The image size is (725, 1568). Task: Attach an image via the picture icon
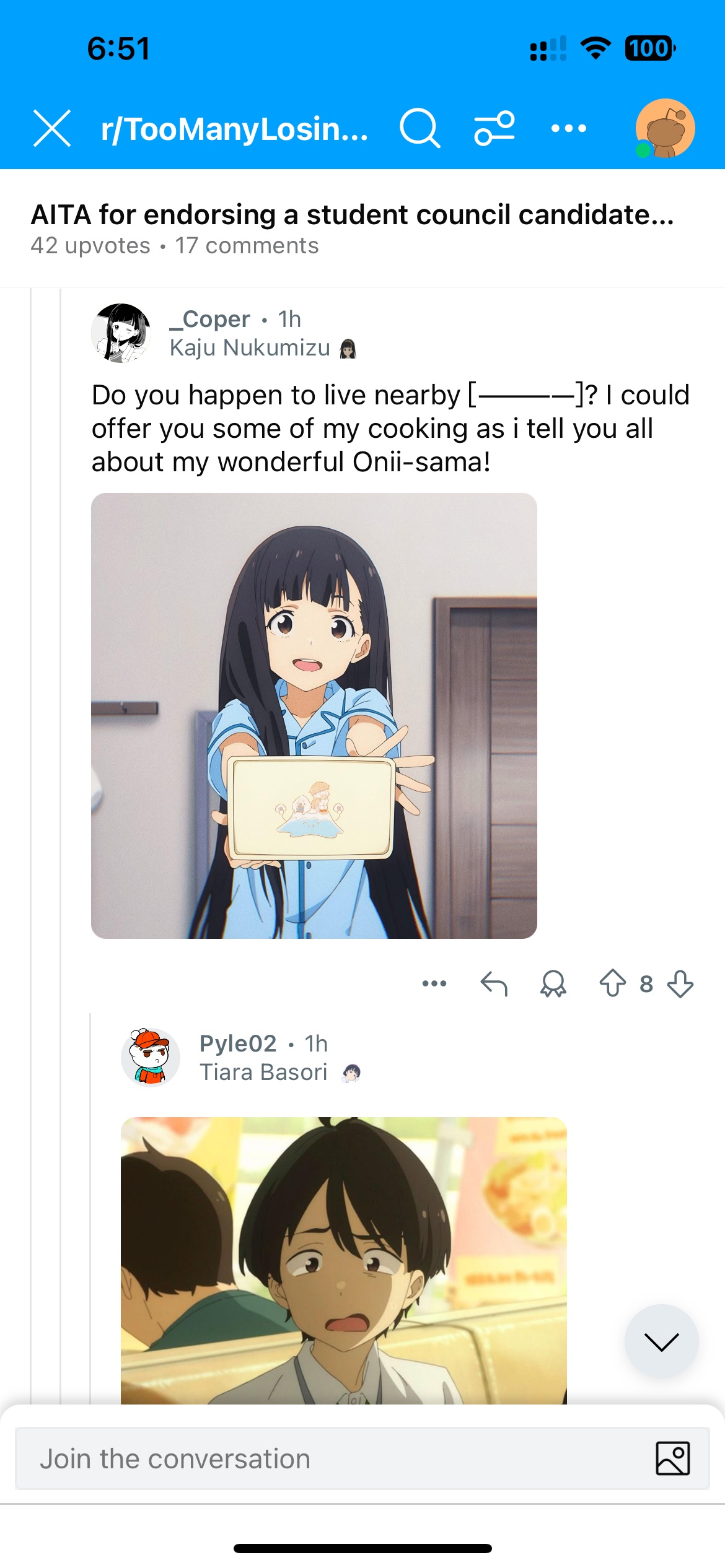(x=672, y=1458)
